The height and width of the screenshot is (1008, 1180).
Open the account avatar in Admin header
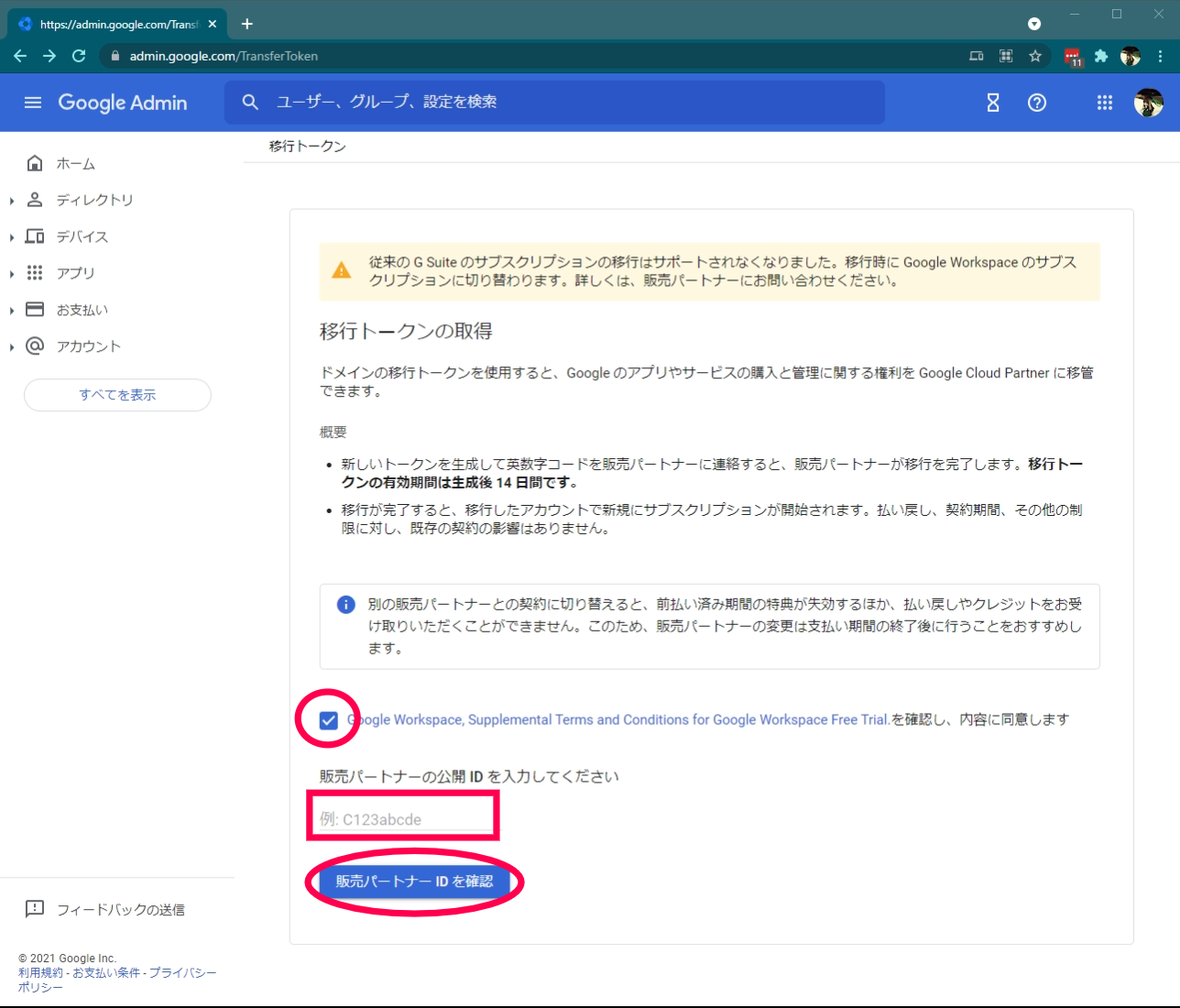(x=1149, y=103)
